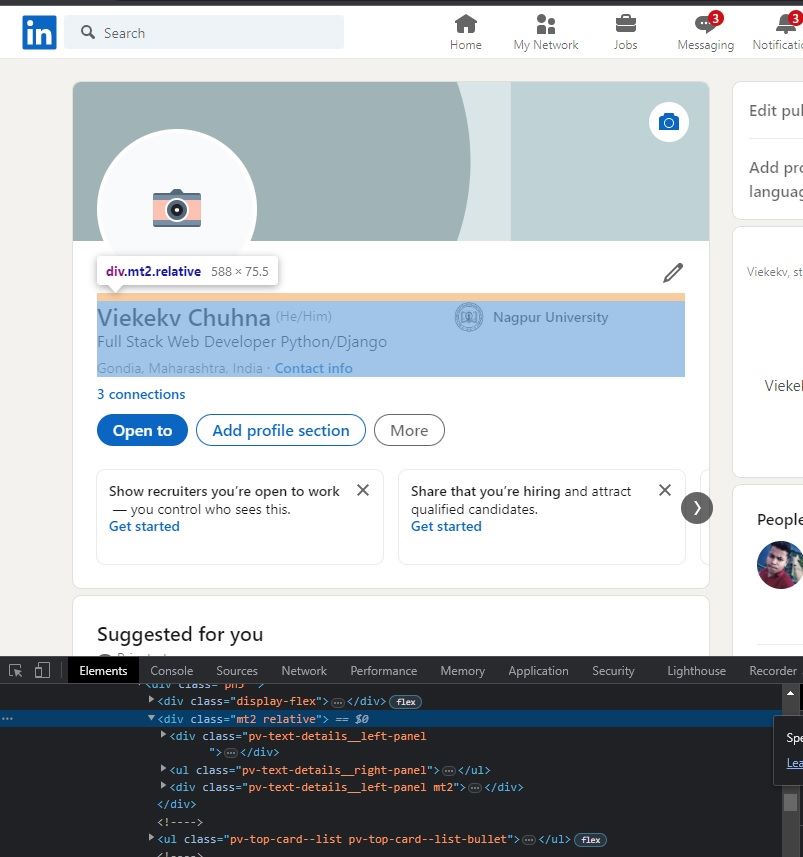The height and width of the screenshot is (857, 803).
Task: Select the Full Stack Web Developer headline
Action: coord(242,342)
